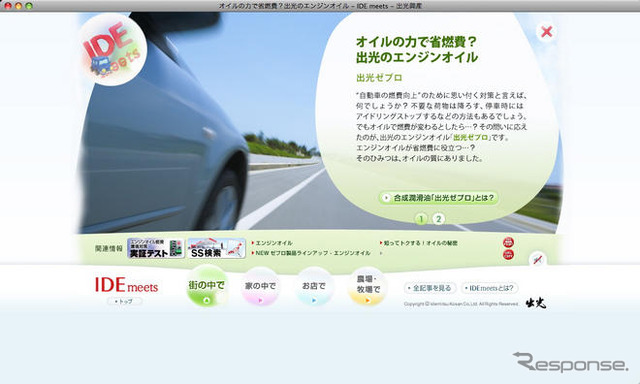Click the upper red round badge icon

[508, 242]
